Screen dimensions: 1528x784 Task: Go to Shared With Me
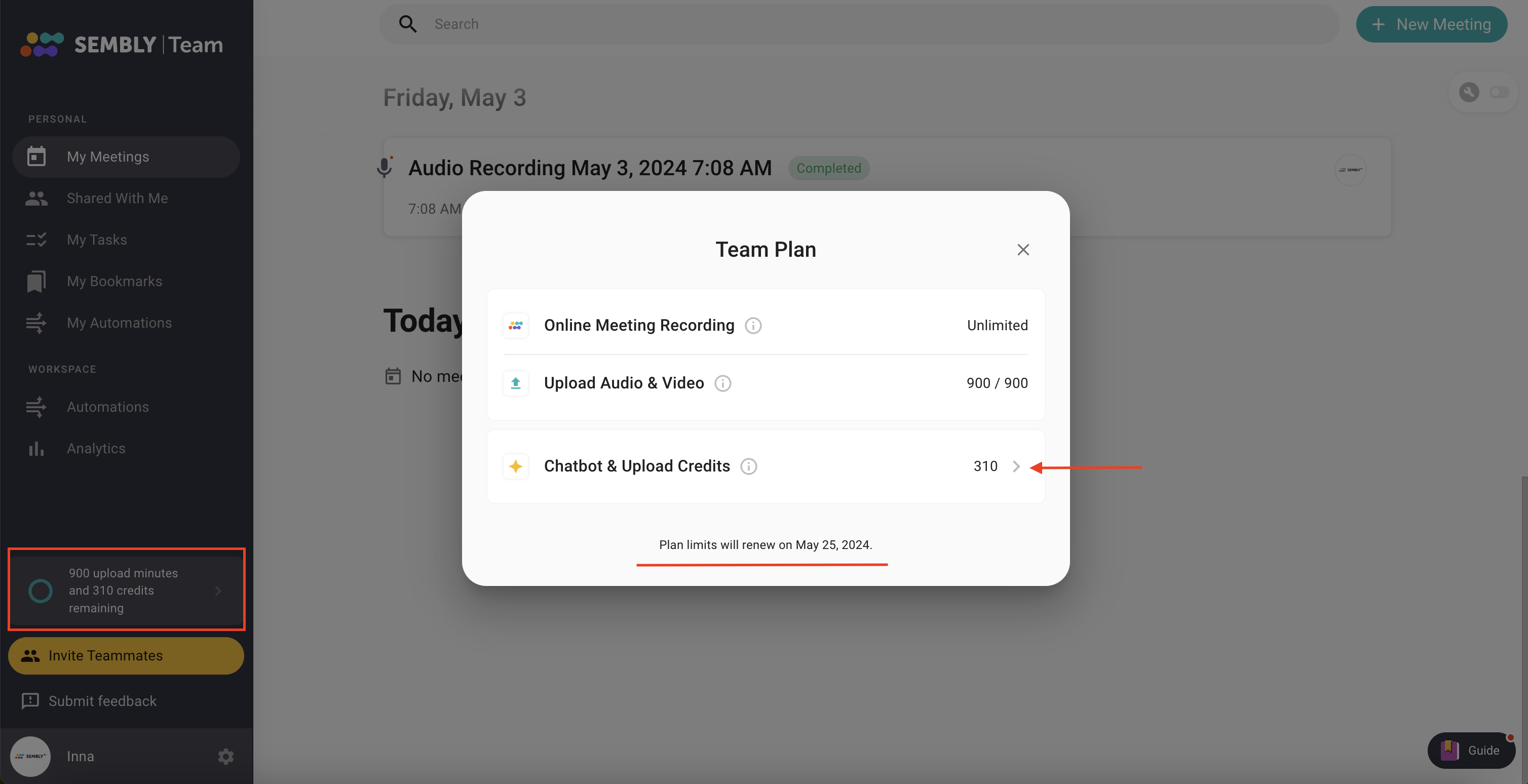click(117, 198)
